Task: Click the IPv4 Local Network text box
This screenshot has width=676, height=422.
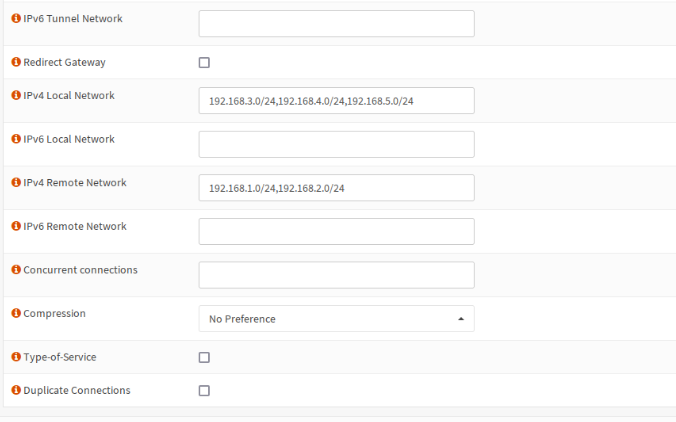Action: click(336, 101)
